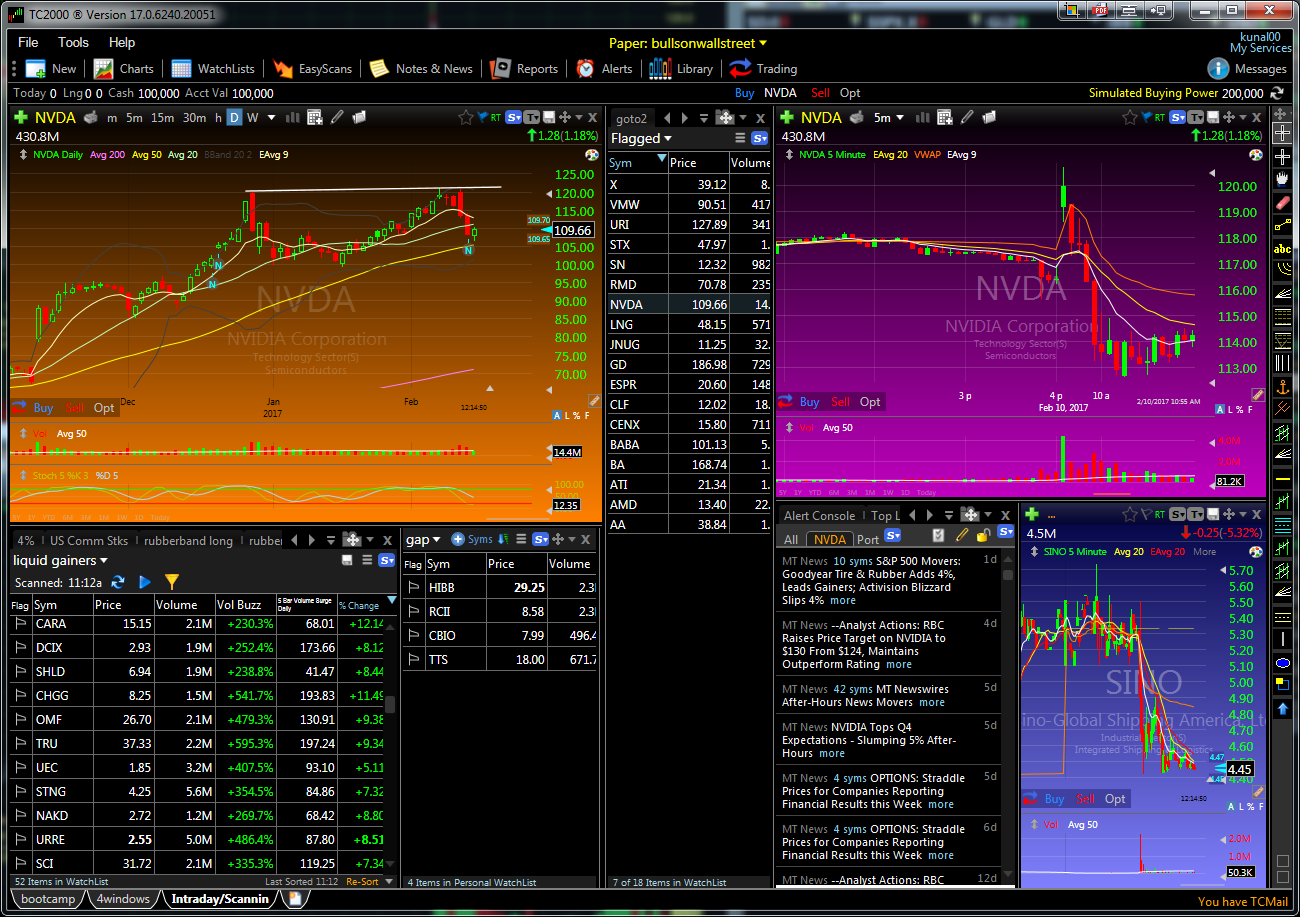Open the Alerts clock icon
1300x917 pixels.
(x=586, y=69)
